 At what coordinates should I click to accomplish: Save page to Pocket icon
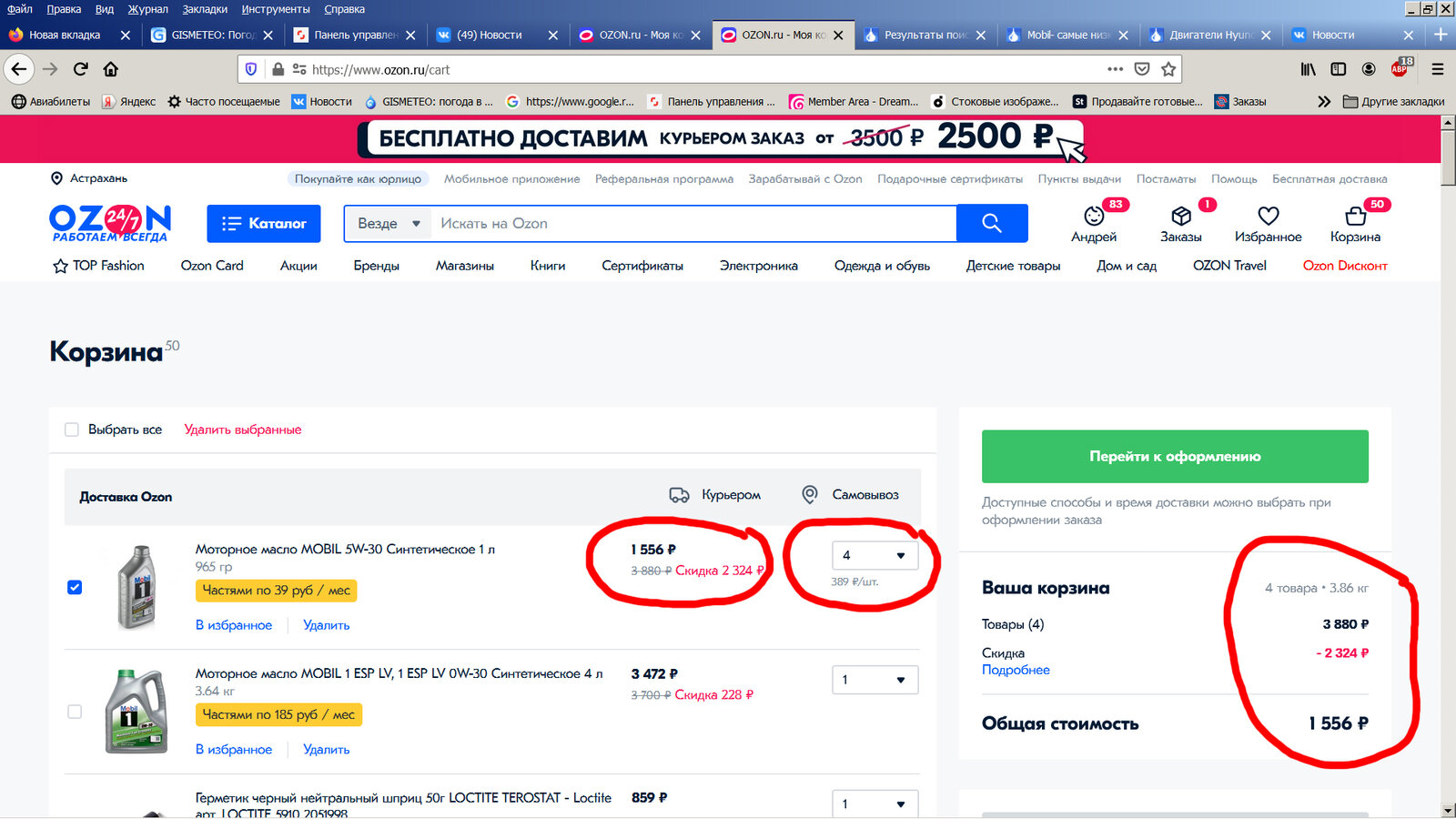click(1142, 69)
